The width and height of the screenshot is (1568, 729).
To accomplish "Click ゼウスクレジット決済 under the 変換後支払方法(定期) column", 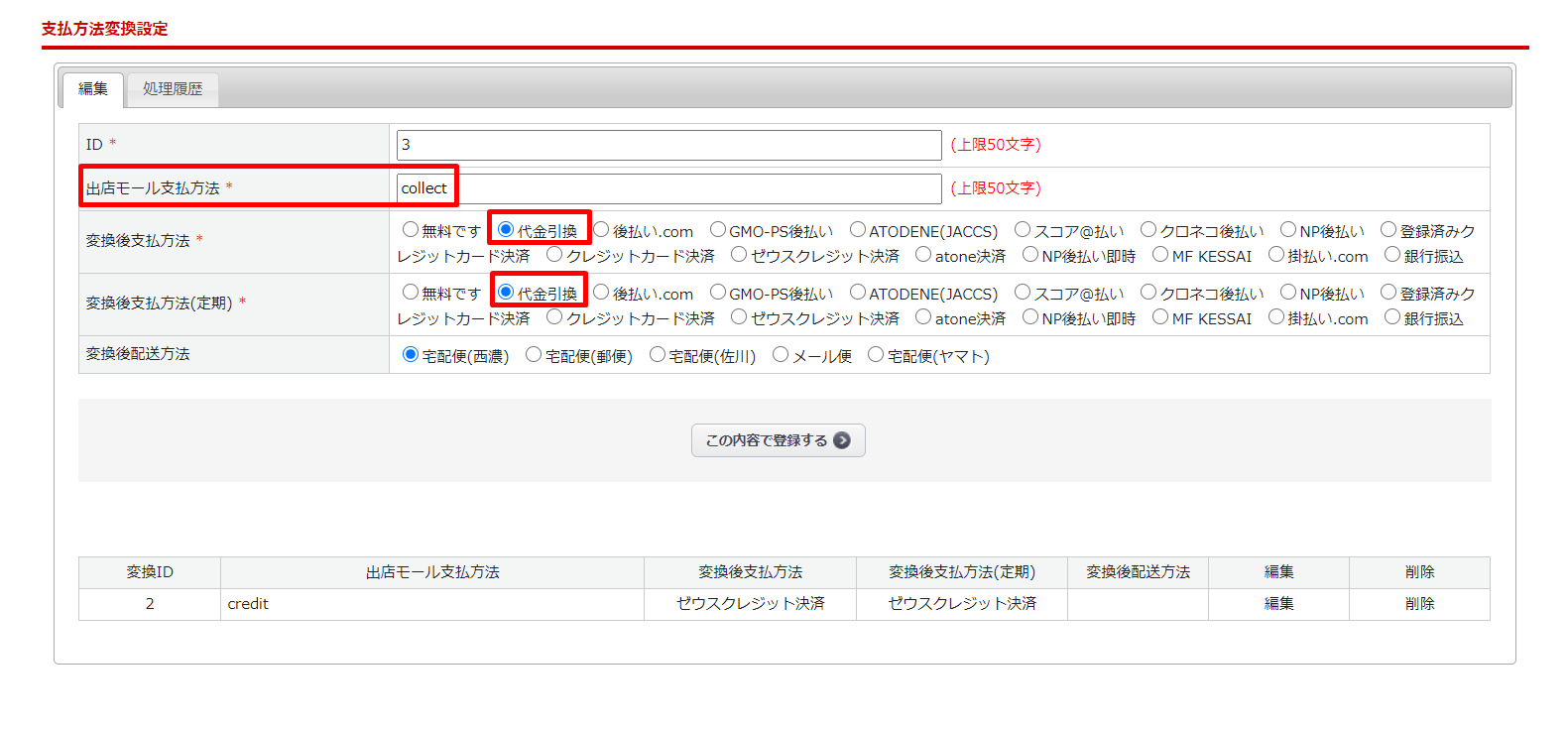I will (x=962, y=604).
